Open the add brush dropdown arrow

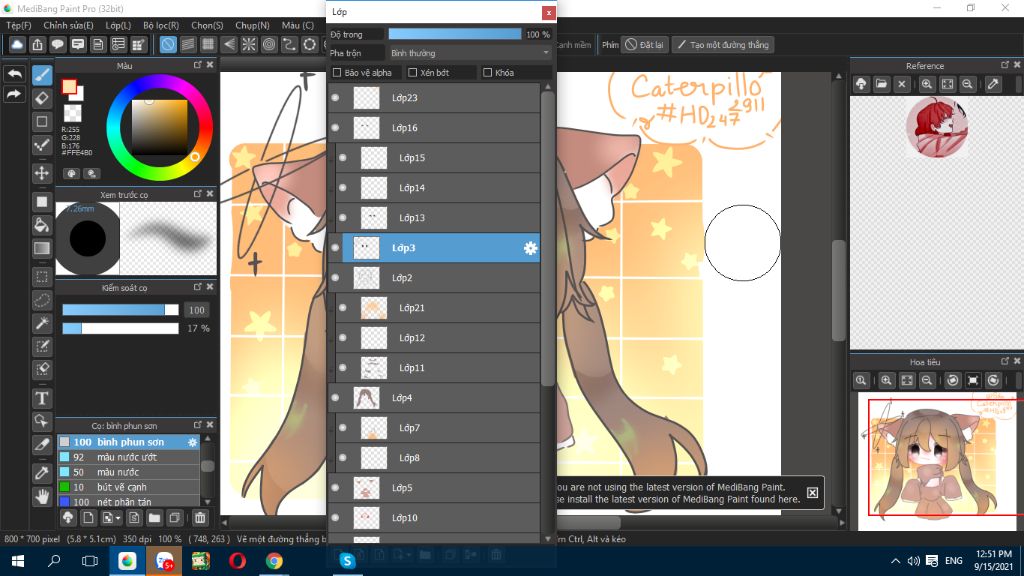(118, 519)
